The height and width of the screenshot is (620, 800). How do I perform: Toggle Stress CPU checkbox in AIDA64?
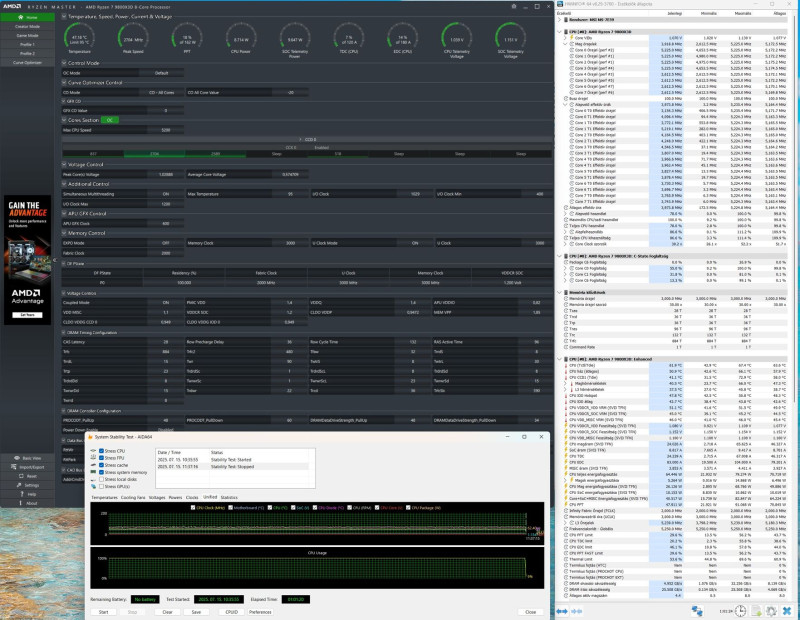pos(102,451)
